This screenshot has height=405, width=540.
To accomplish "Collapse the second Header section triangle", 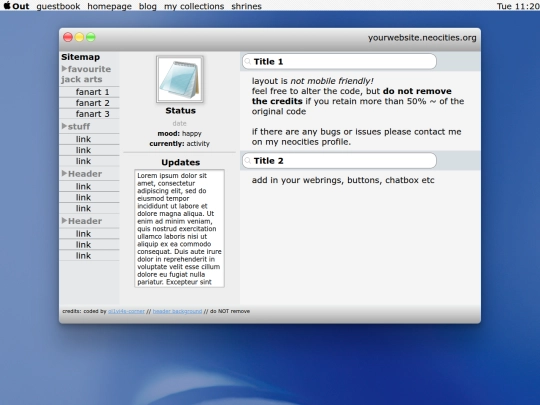I will [x=64, y=220].
